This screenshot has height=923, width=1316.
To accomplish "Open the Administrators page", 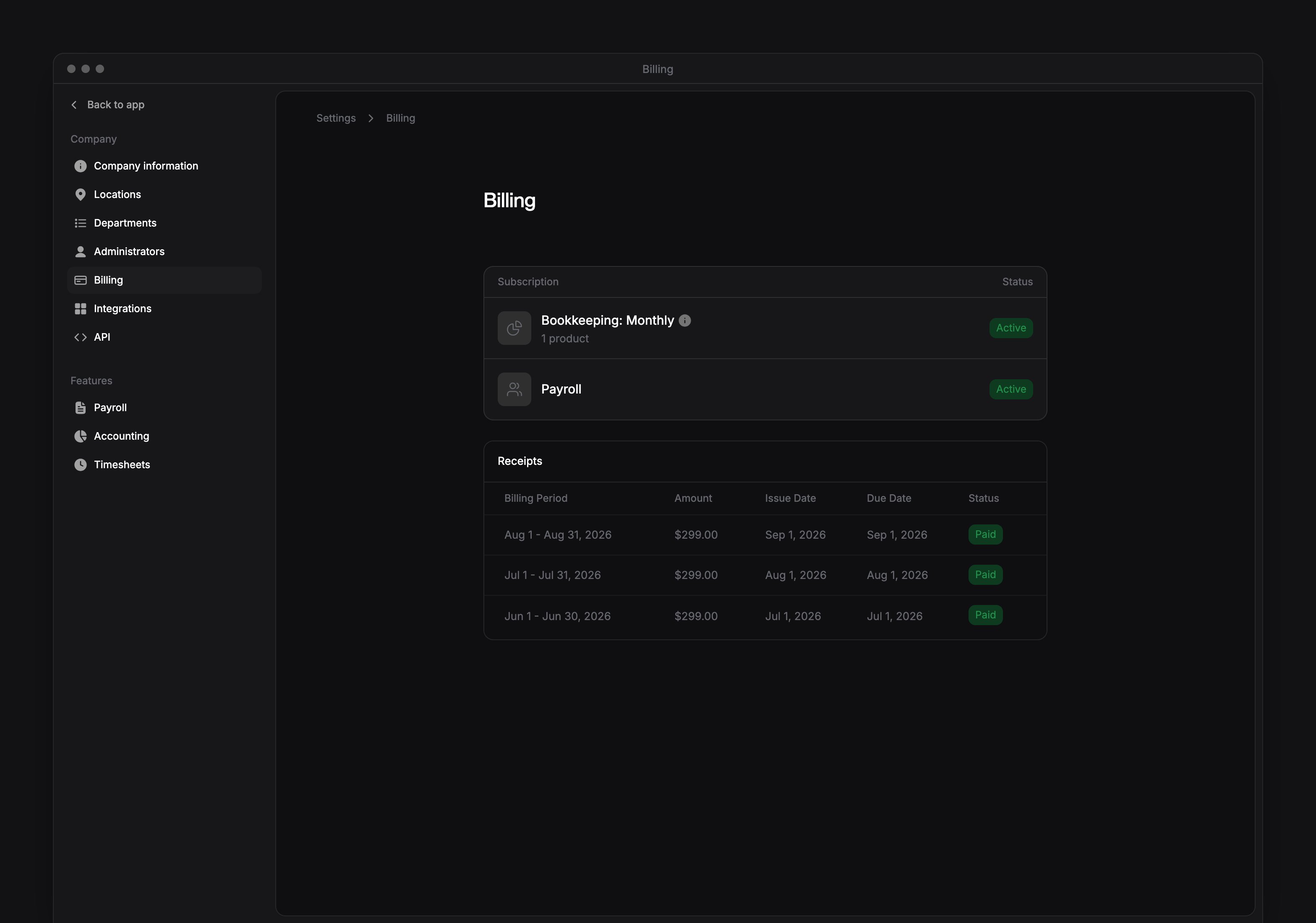I will pos(164,252).
